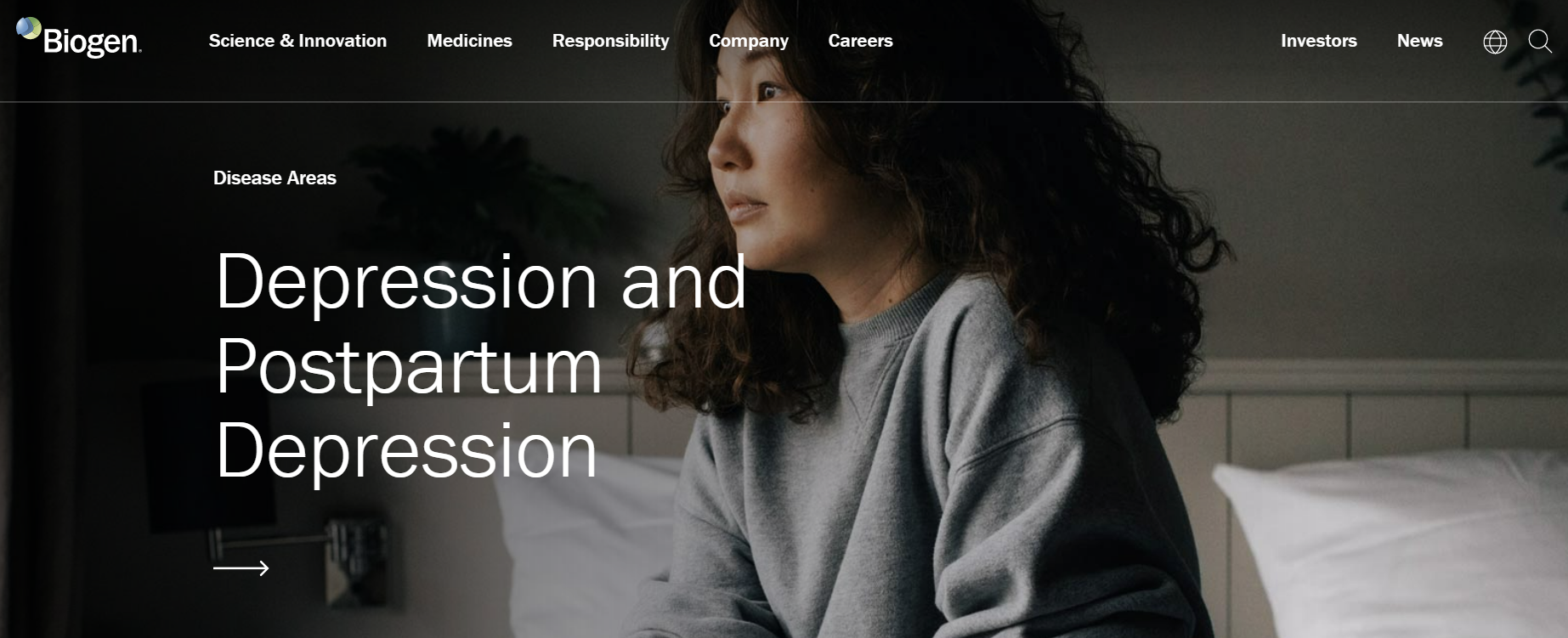Visit the Investors link
The width and height of the screenshot is (1568, 638).
point(1318,41)
